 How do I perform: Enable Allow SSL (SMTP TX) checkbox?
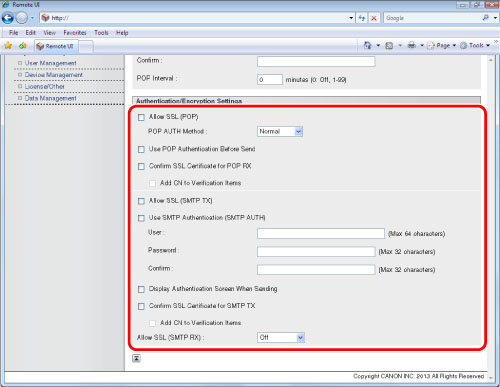(x=141, y=201)
